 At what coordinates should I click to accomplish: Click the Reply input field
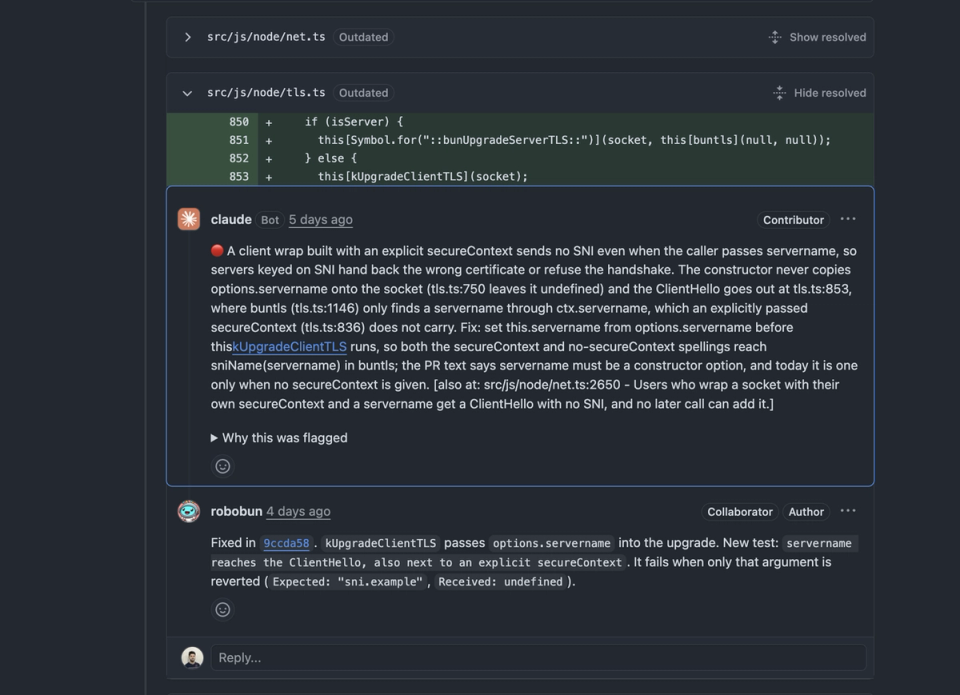538,658
